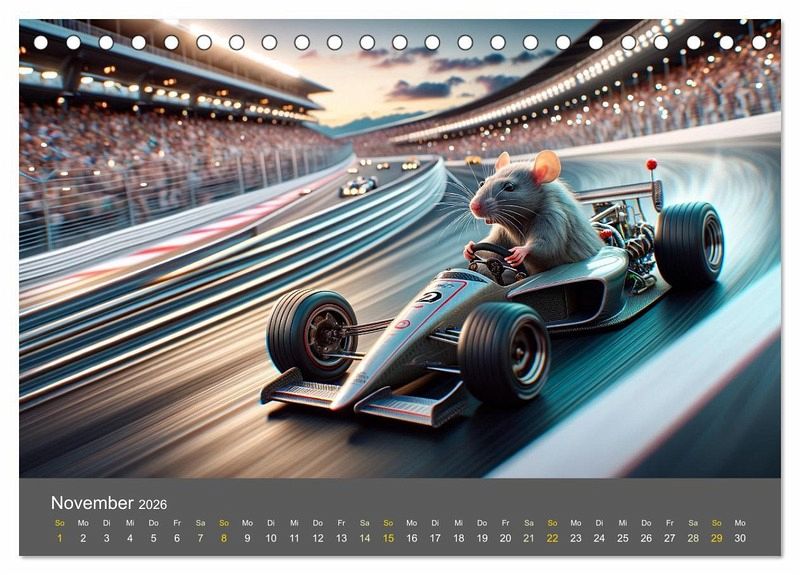Image resolution: width=800 pixels, height=575 pixels.
Task: Select date 23 in the calendar row
Action: 576,538
